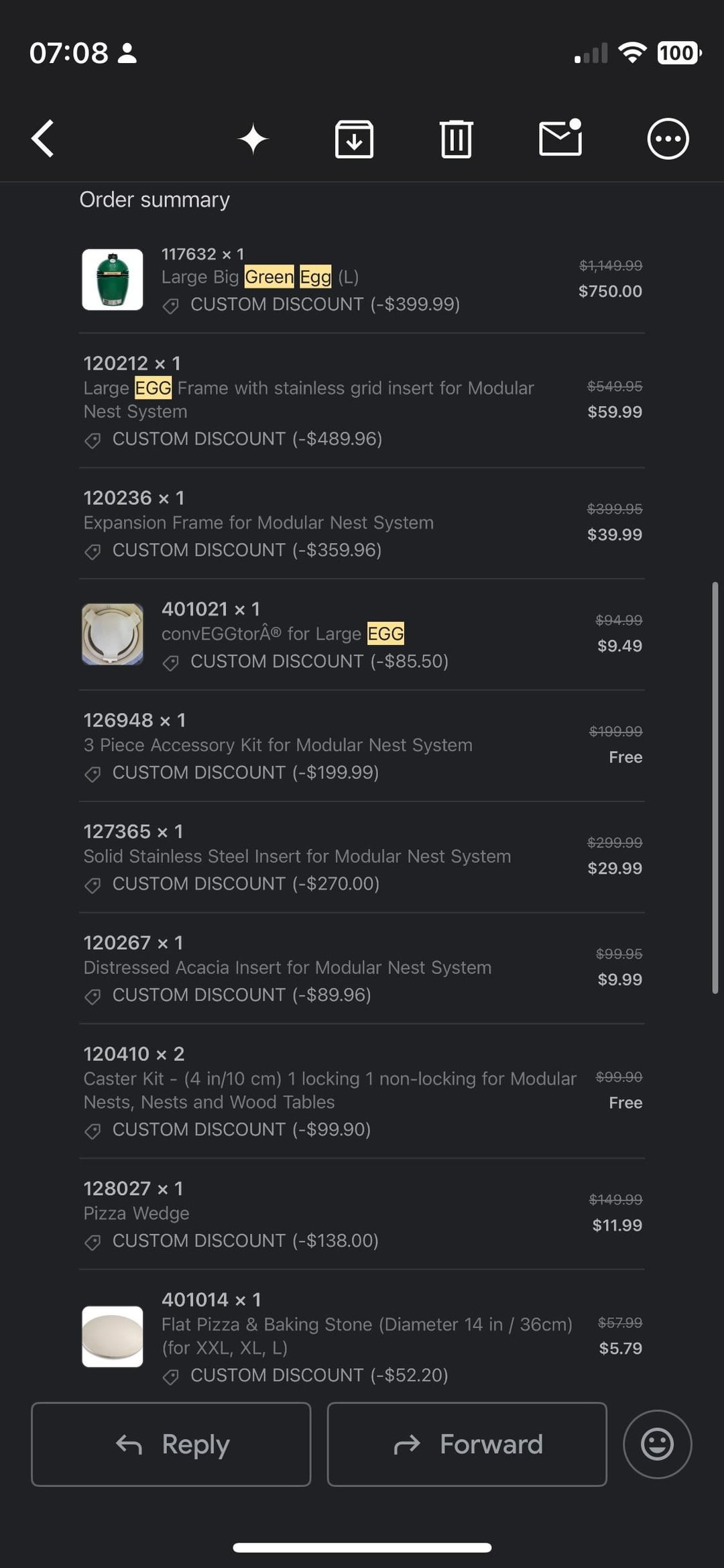Click the email scrollbar on the right edge
Image resolution: width=724 pixels, height=1568 pixels.
tap(715, 788)
